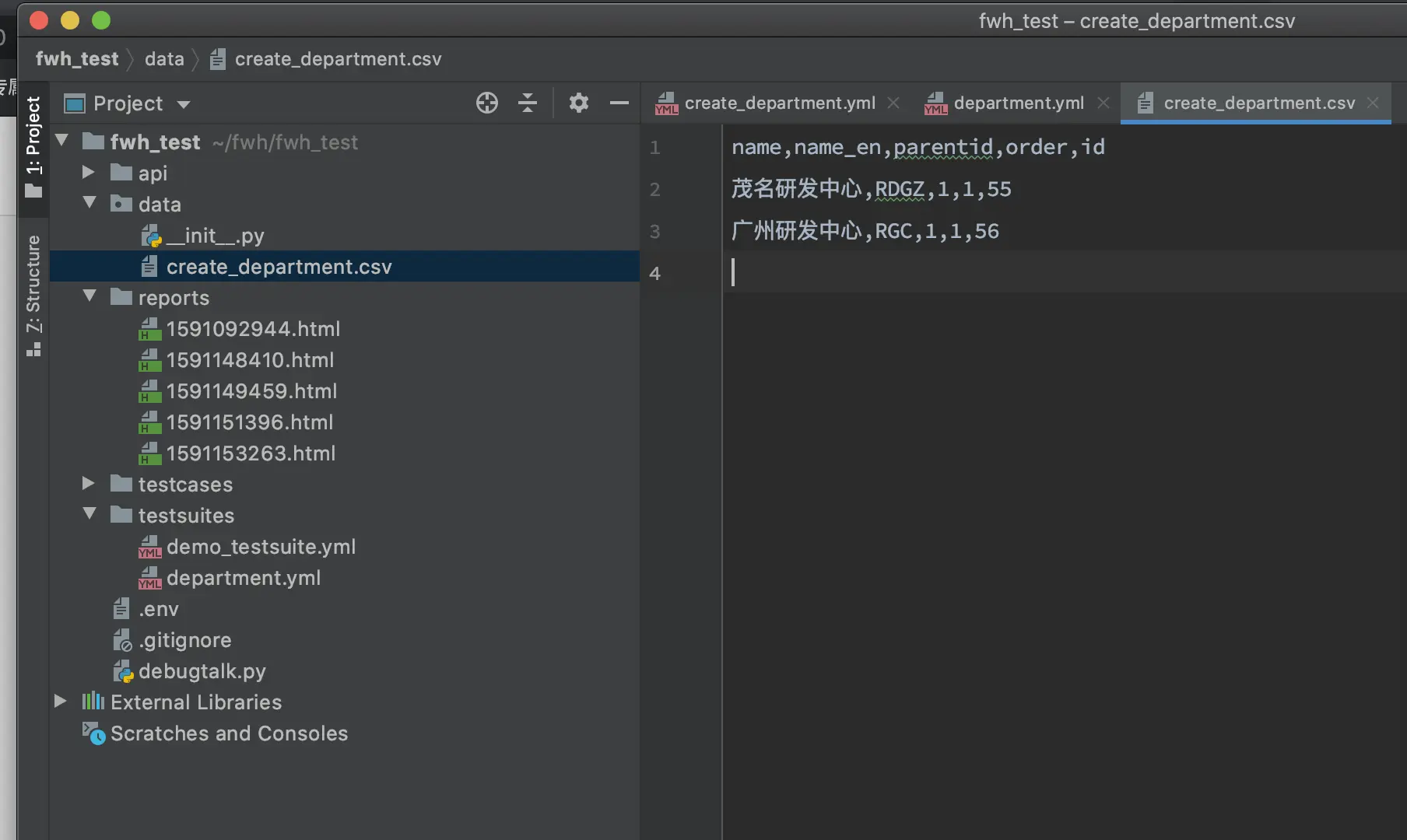Click the collapse all icon in Project panel
The image size is (1407, 840).
(x=528, y=103)
